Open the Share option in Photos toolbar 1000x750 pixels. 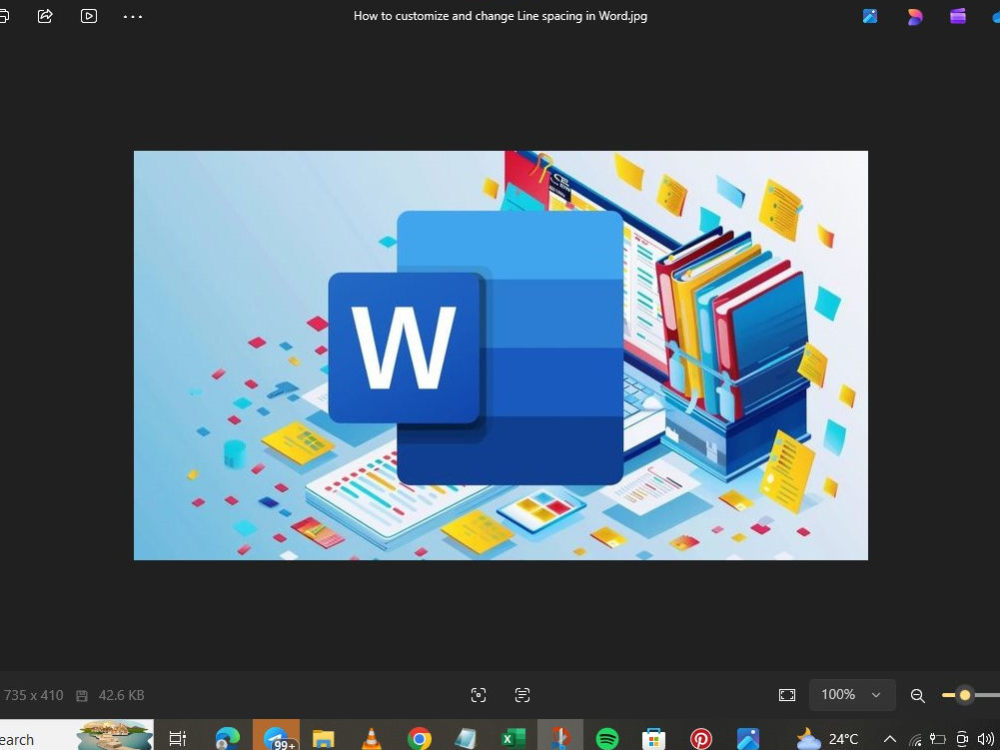[45, 16]
